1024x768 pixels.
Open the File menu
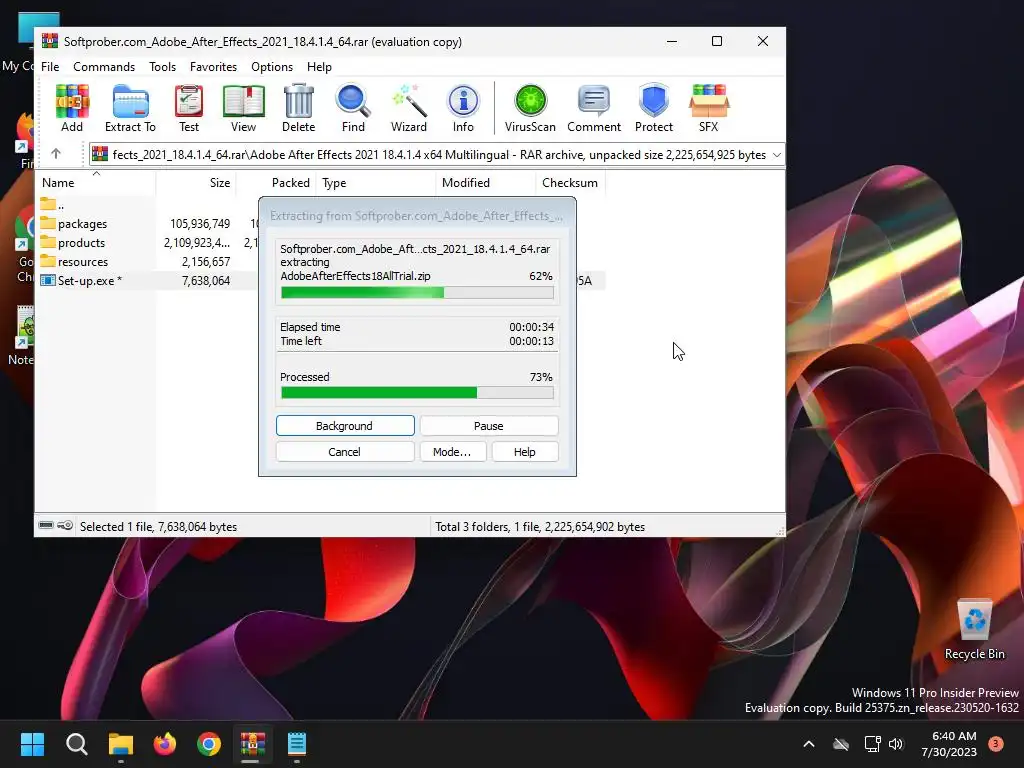(50, 67)
